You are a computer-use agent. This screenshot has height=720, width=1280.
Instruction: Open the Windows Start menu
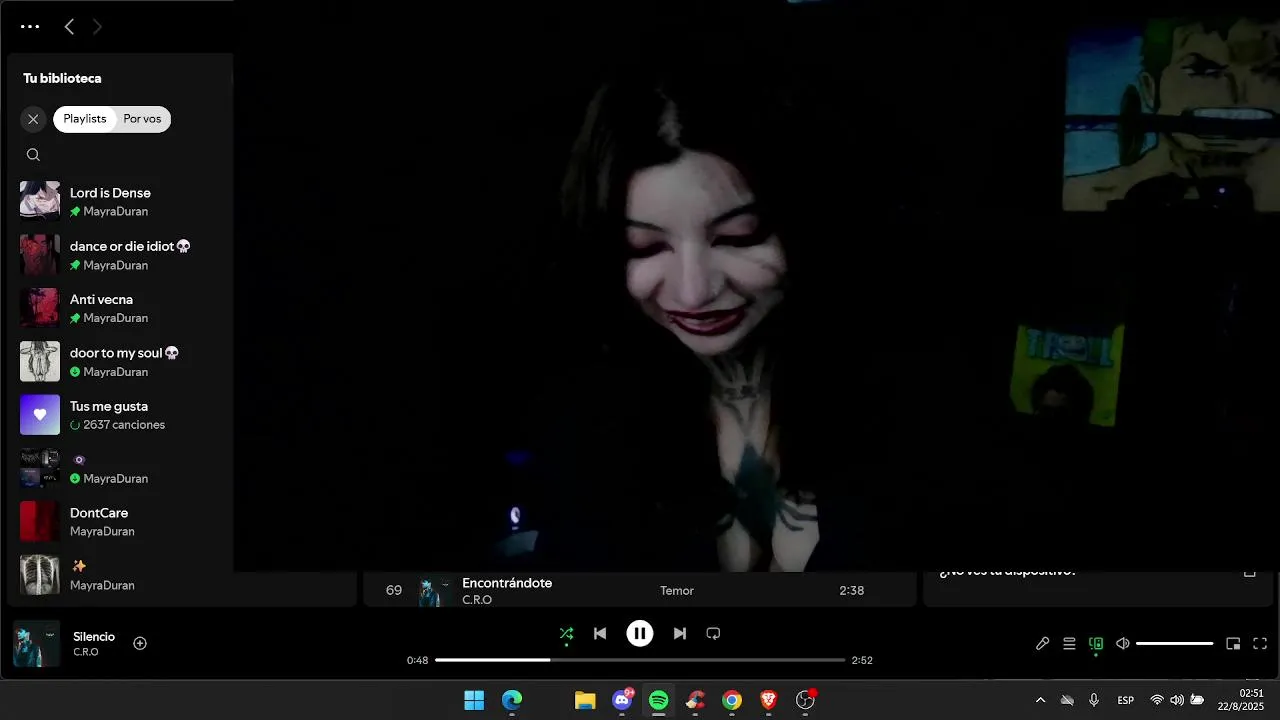tap(474, 700)
